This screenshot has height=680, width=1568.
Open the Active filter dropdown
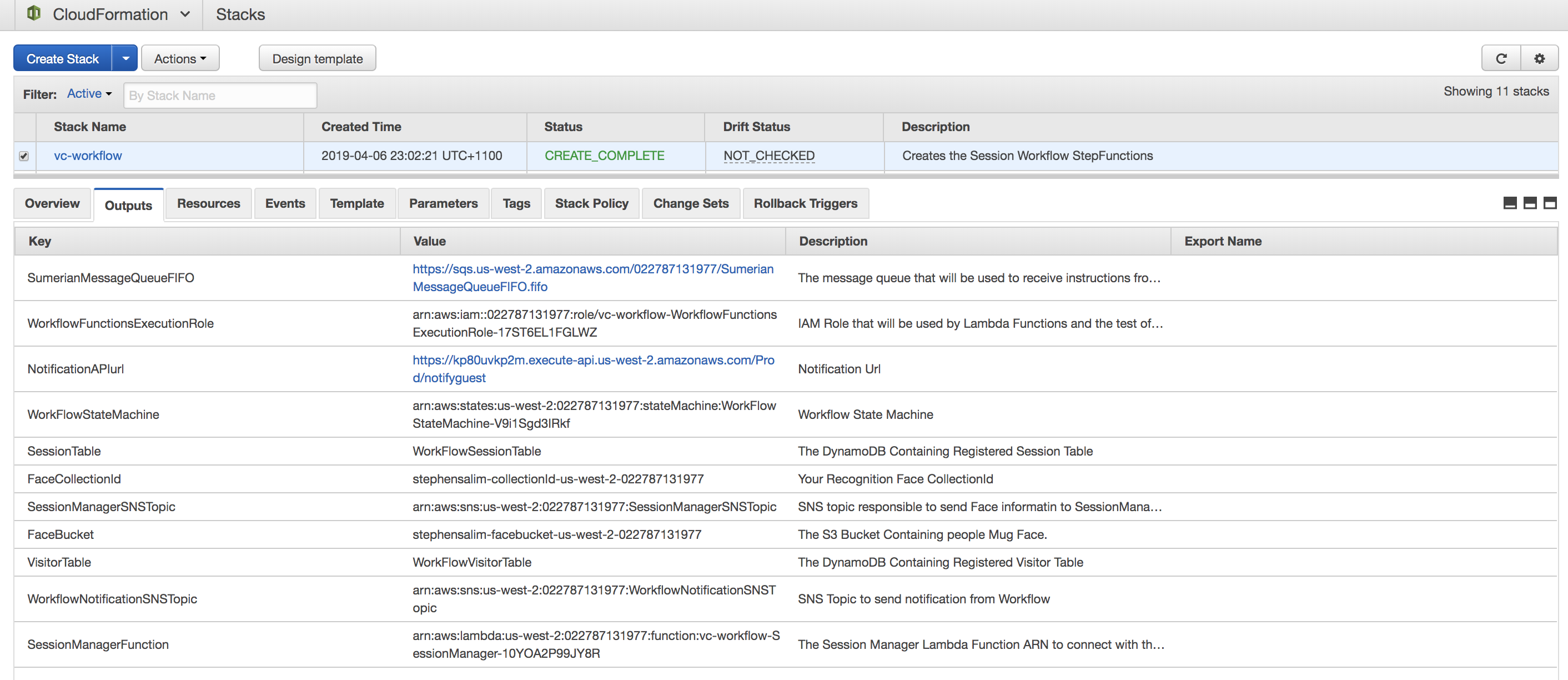(89, 94)
